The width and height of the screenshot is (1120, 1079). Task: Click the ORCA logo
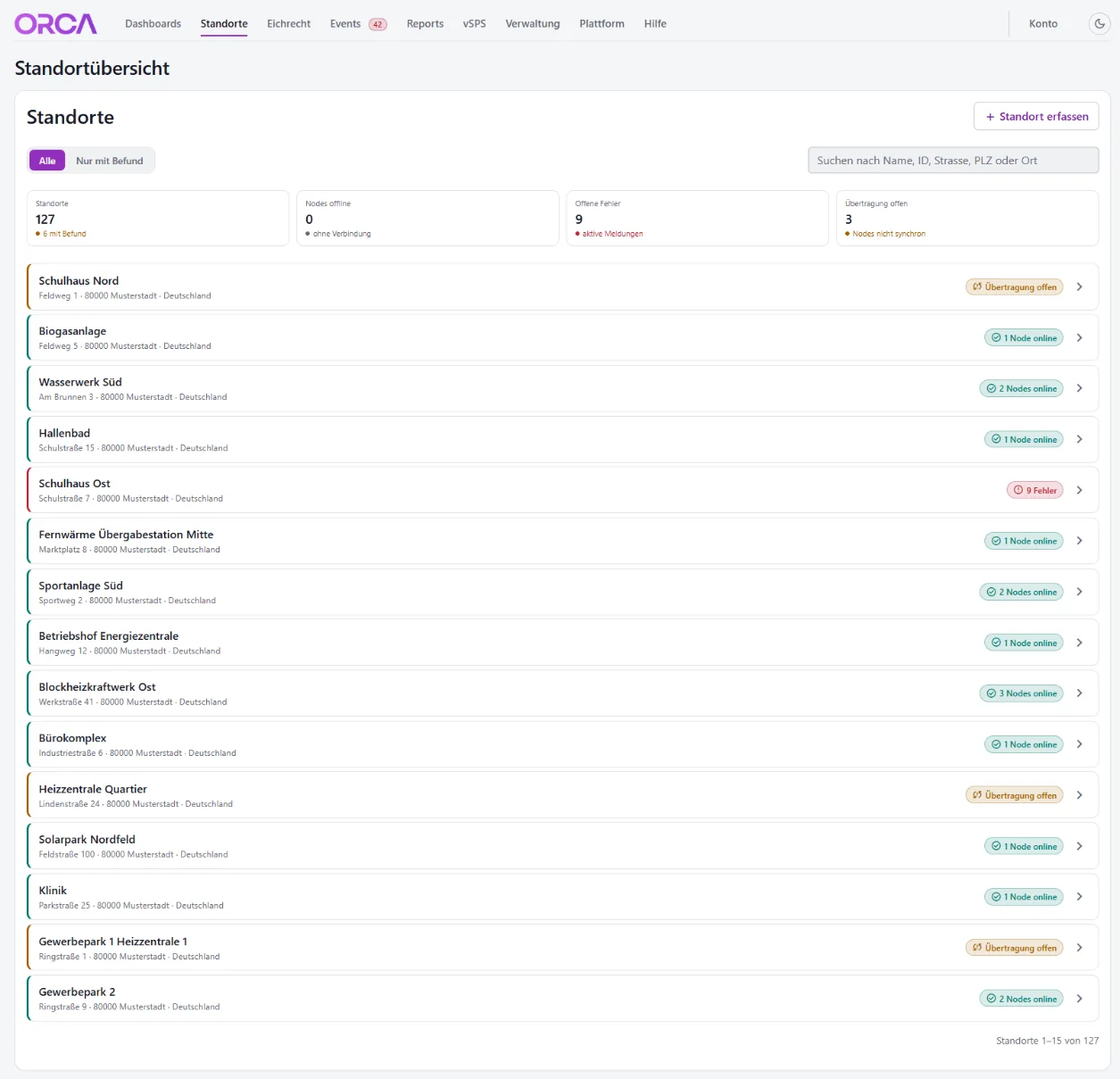55,24
